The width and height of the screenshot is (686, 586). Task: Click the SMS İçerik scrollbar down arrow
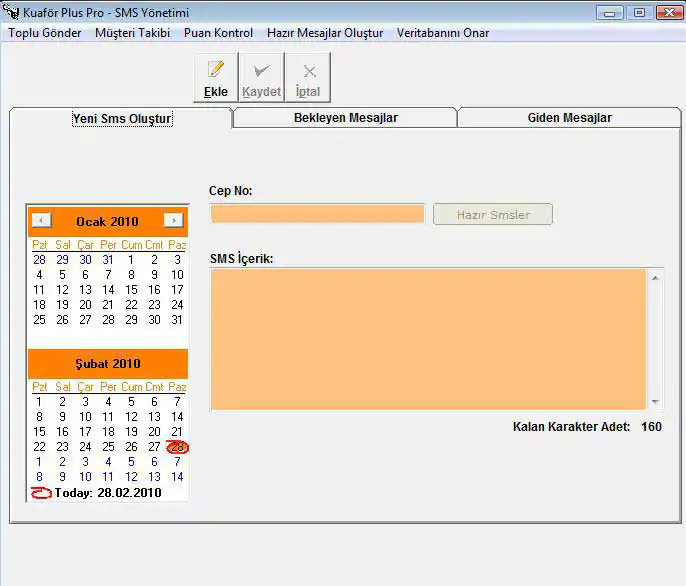655,401
